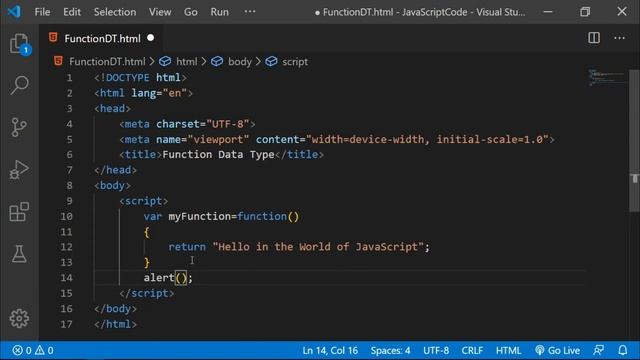This screenshot has height=360, width=640.
Task: Click the opening <script> tag on line 9
Action: click(144, 201)
